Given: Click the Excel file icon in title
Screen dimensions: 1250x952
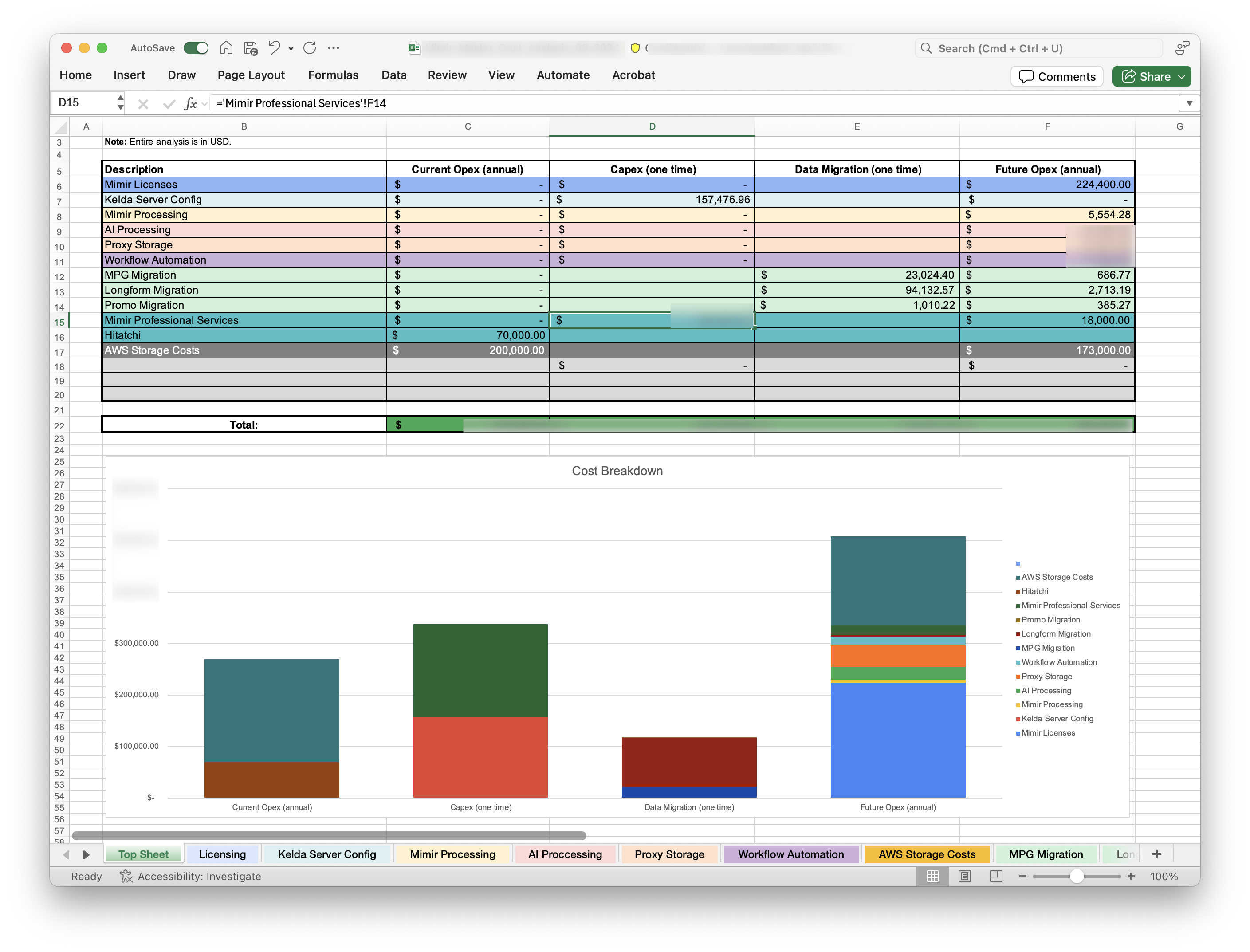Looking at the screenshot, I should (414, 48).
